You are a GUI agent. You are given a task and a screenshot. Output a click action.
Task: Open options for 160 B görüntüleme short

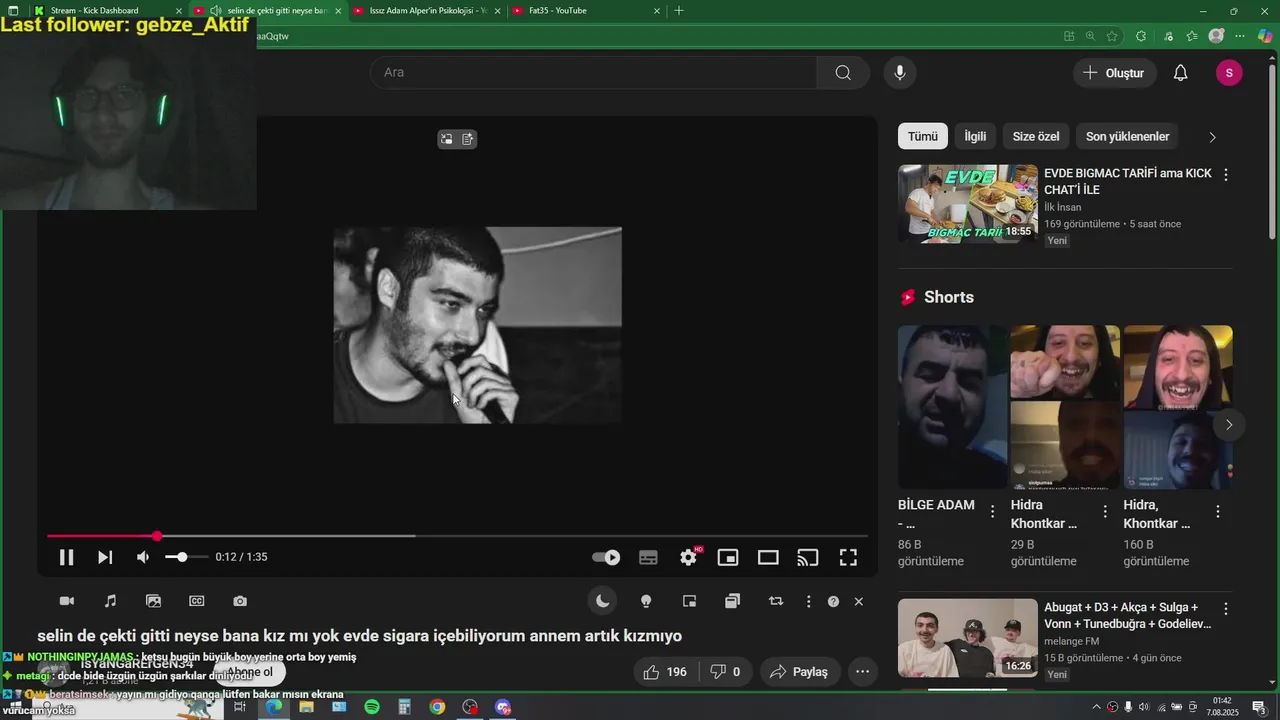pos(1218,511)
